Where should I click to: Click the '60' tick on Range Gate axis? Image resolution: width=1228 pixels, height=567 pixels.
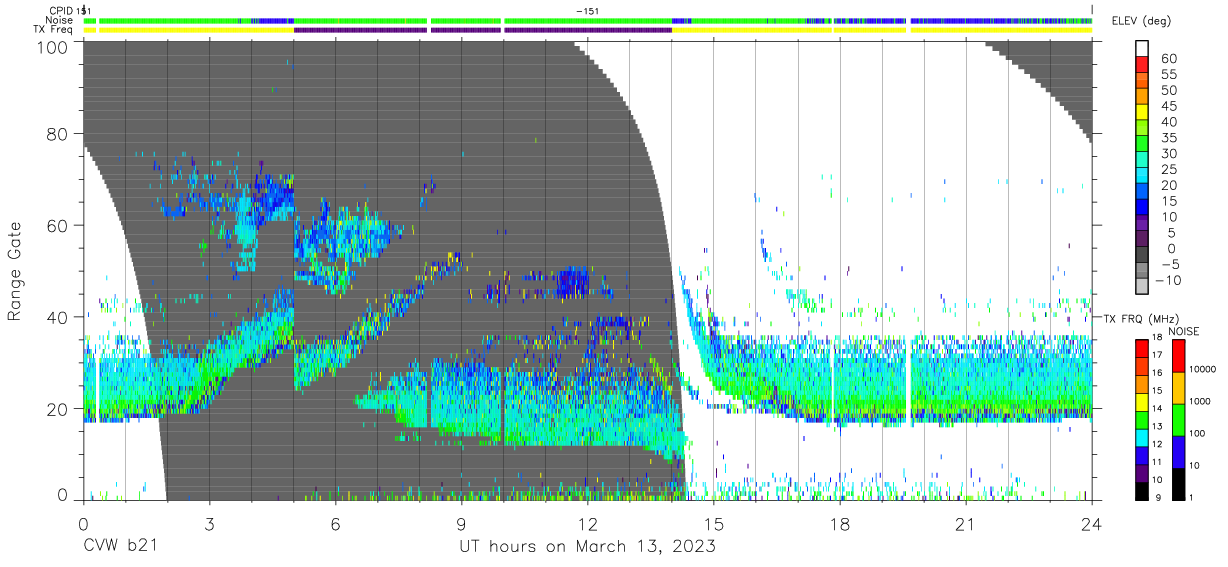(58, 225)
